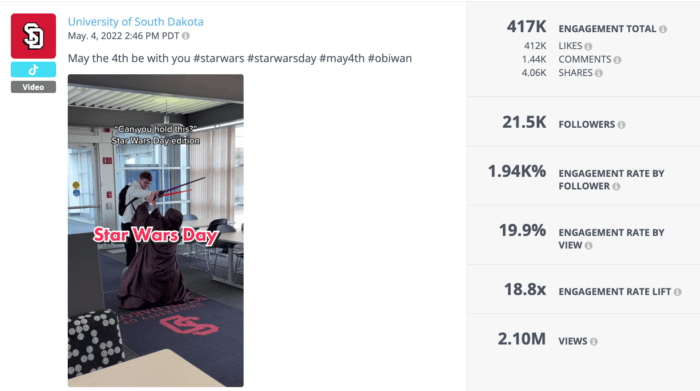Click the #obiwan hashtag in caption
This screenshot has width=700, height=391.
pyautogui.click(x=390, y=58)
